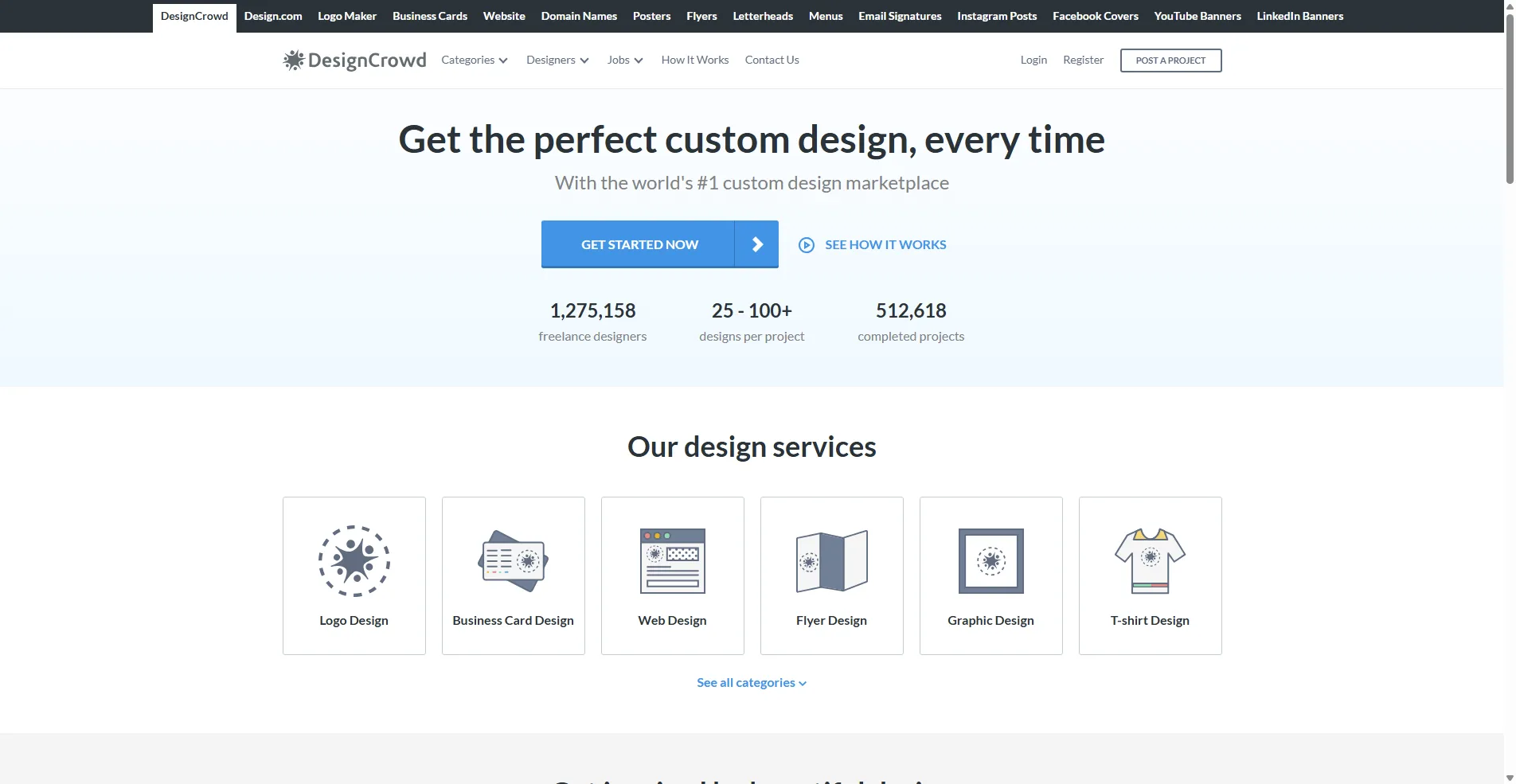
Task: Select the DesignCrowd top tab
Action: coord(194,17)
